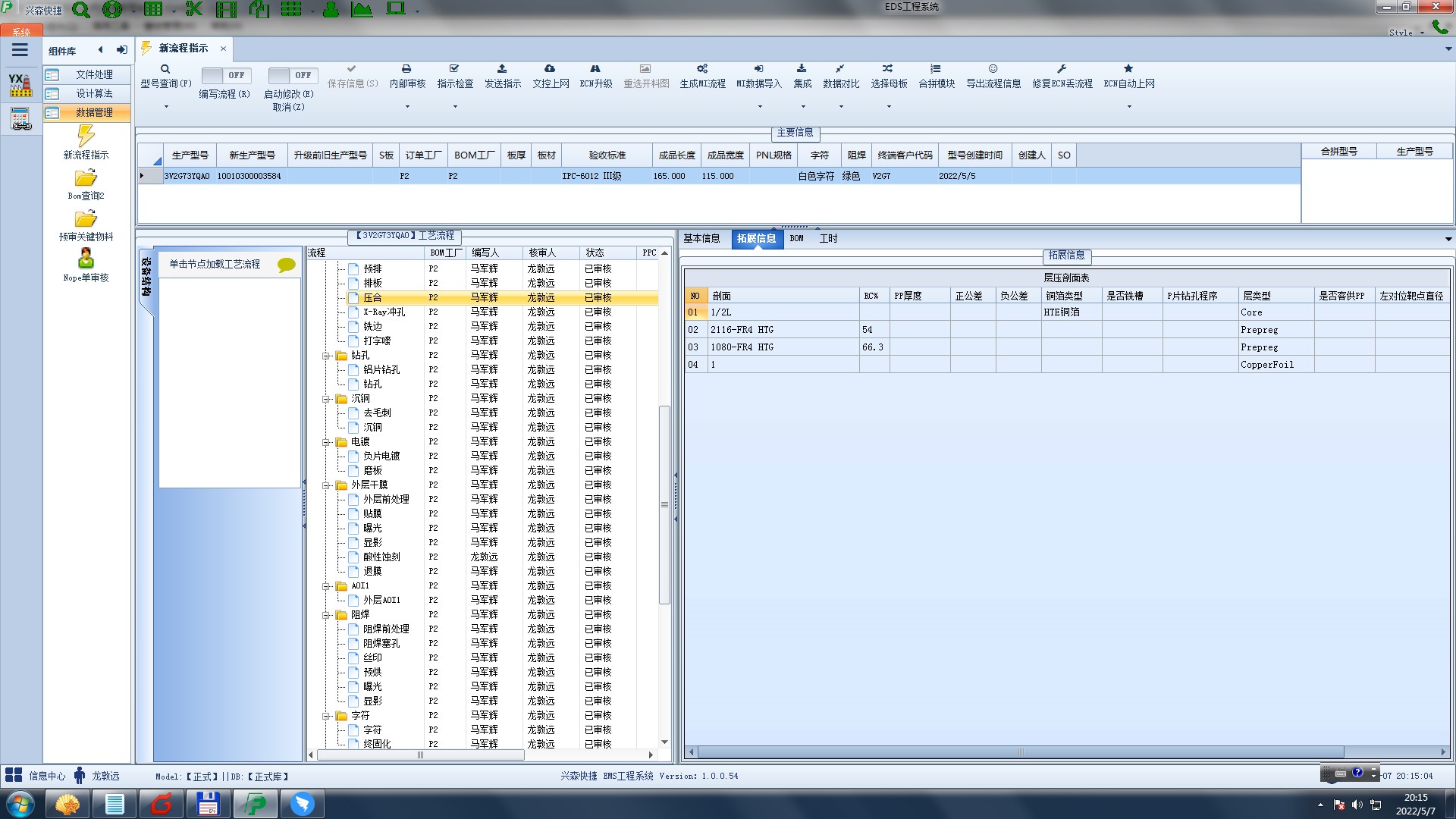Collapse the 钻孔 tree folder
Screen dimensions: 1456x819
pos(326,356)
